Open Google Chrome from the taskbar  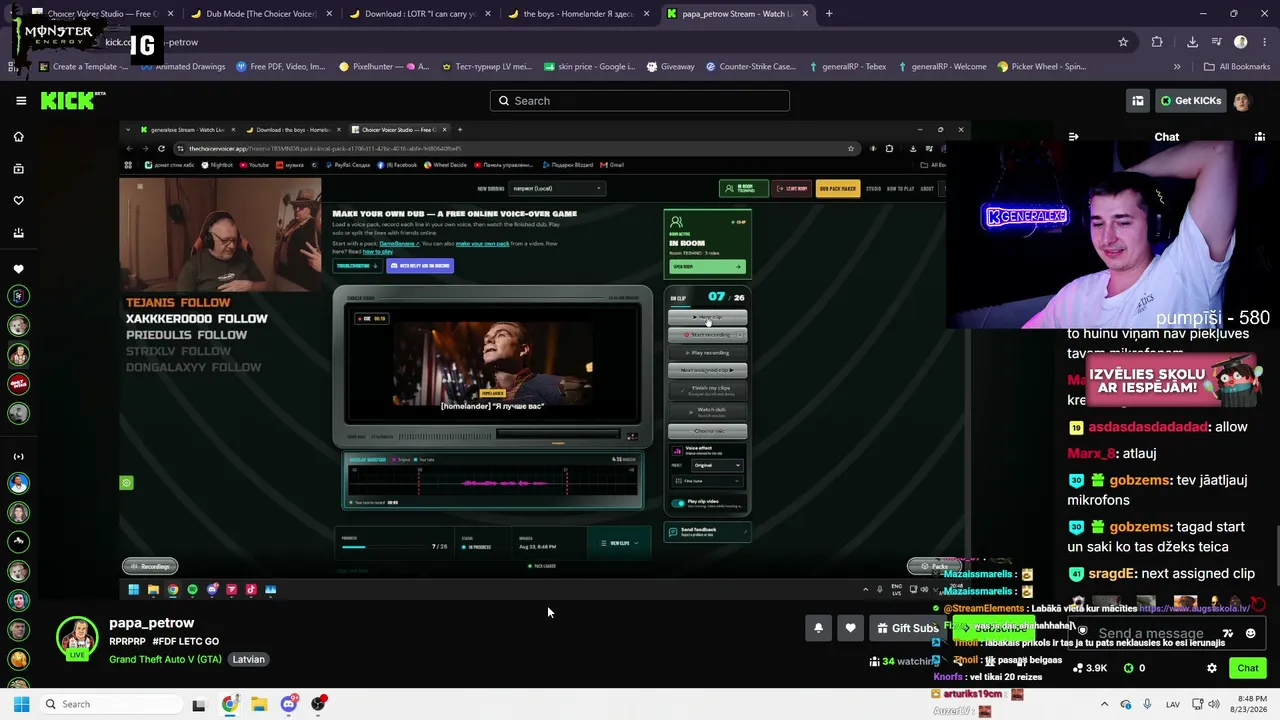click(x=229, y=704)
